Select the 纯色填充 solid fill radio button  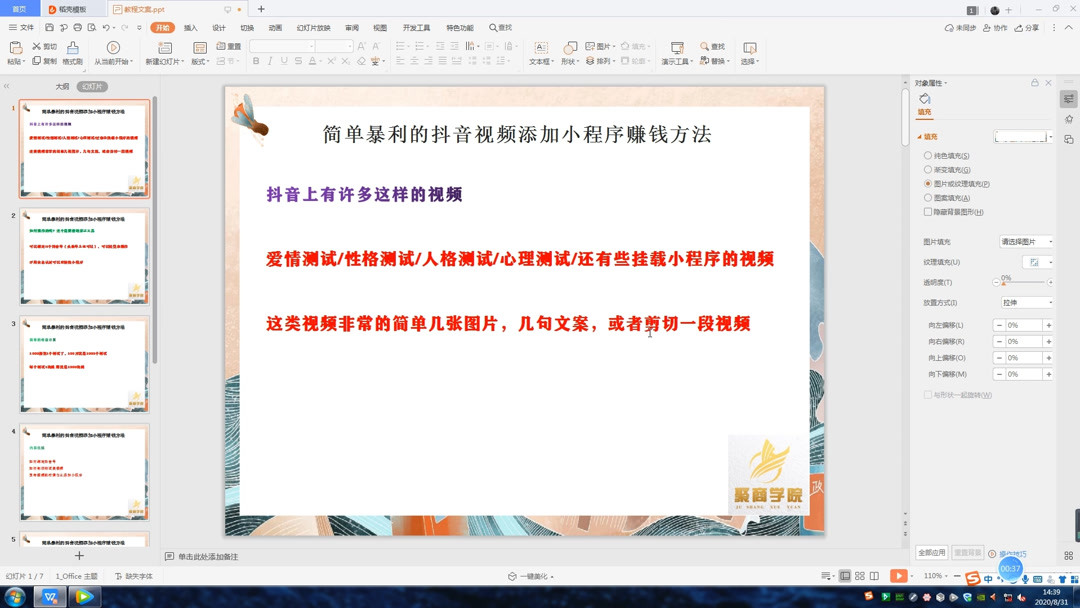pos(927,155)
